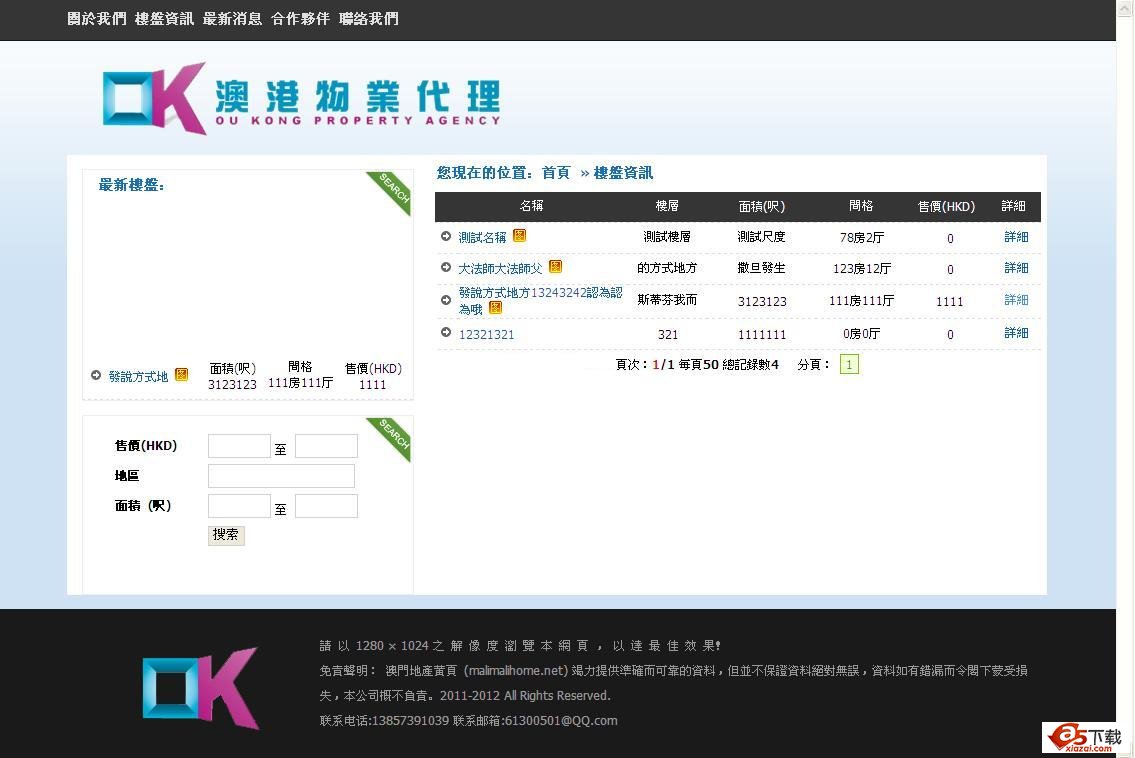Click the SEARCH ribbon on the search form panel
This screenshot has width=1135, height=758.
(391, 437)
